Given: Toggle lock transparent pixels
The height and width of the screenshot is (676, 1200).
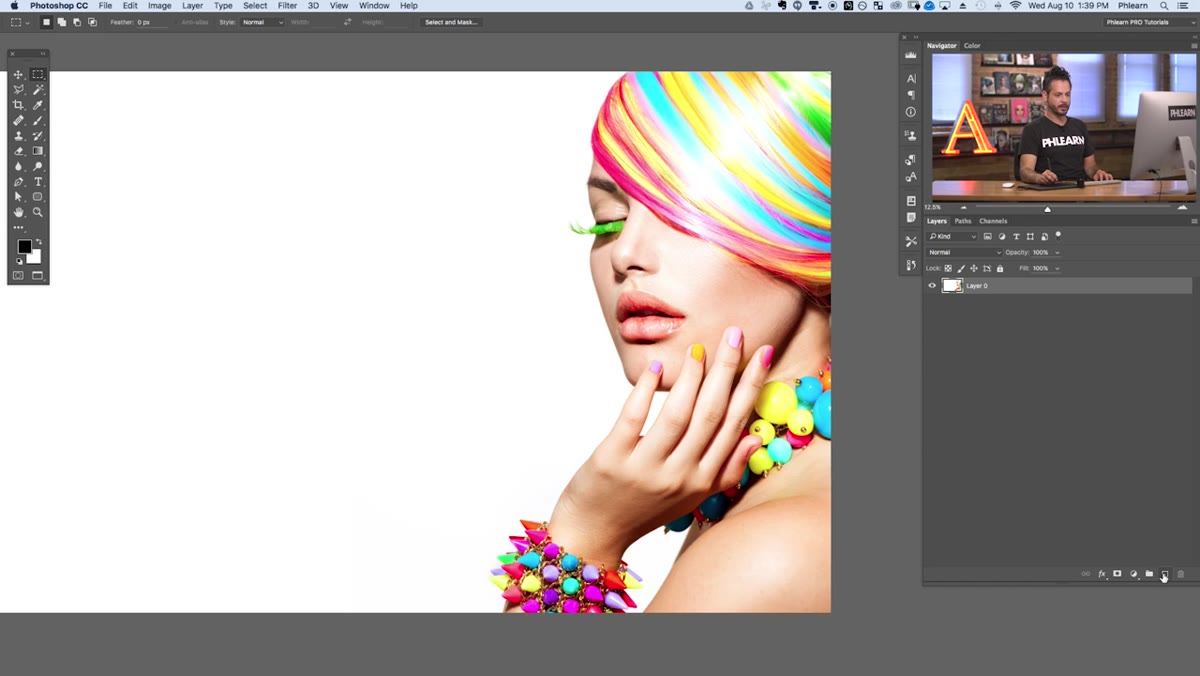Looking at the screenshot, I should click(948, 268).
